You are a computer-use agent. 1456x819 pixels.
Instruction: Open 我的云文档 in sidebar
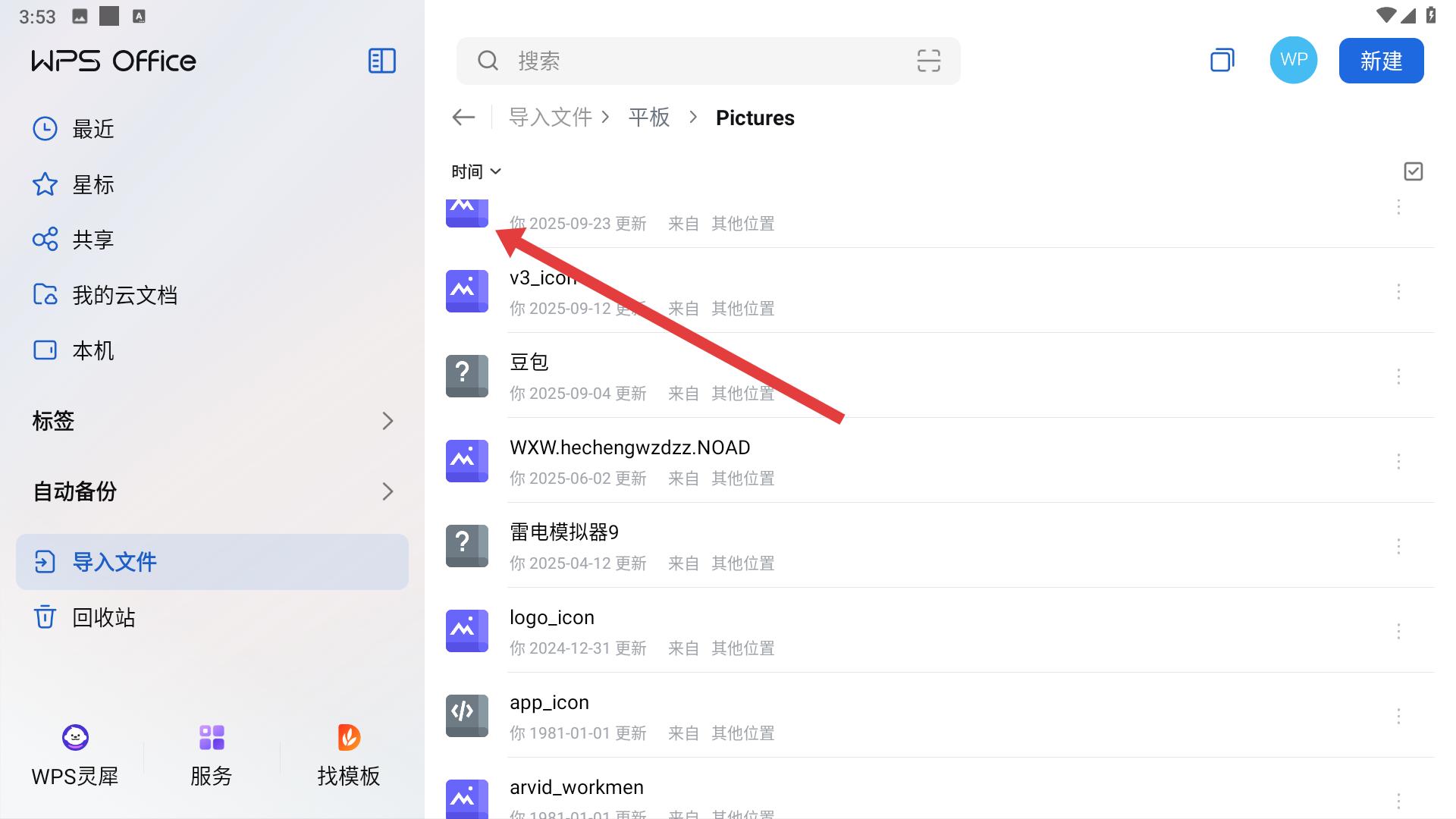124,295
